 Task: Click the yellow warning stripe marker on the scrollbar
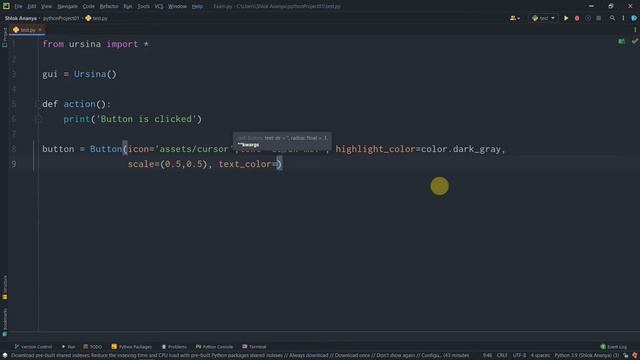(635, 30)
